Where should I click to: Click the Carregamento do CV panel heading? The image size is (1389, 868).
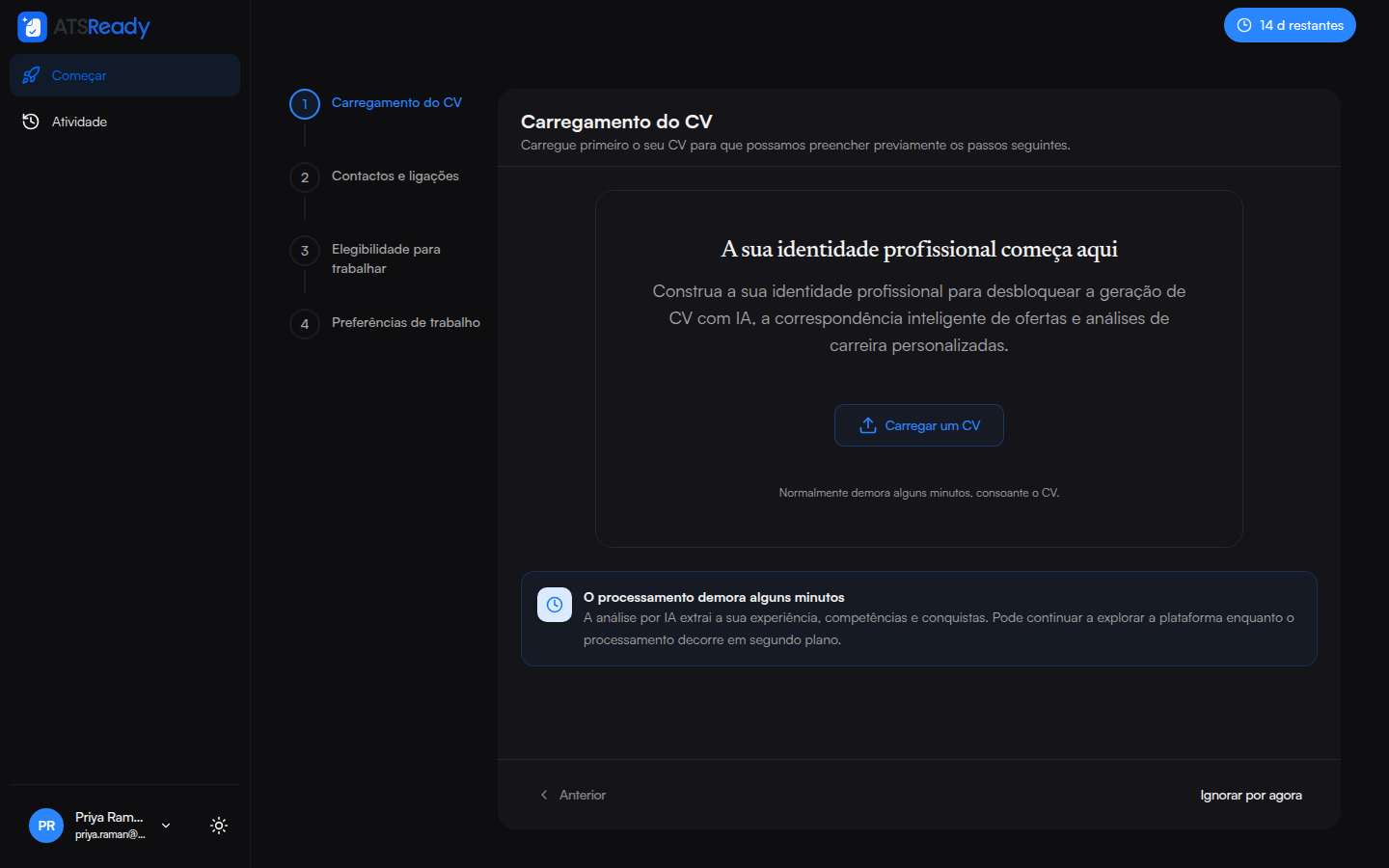pyautogui.click(x=616, y=122)
